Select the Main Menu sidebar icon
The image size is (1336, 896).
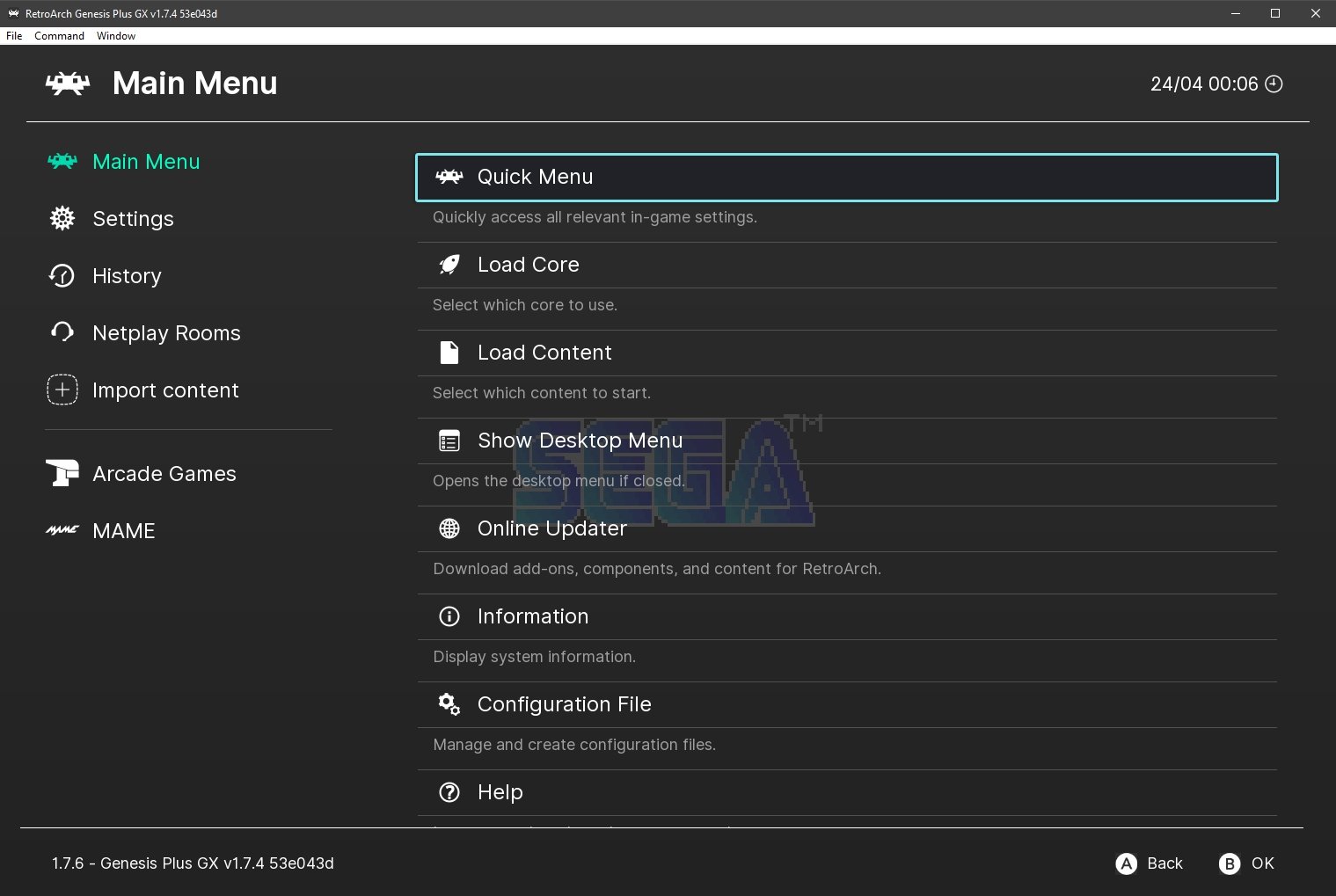62,161
